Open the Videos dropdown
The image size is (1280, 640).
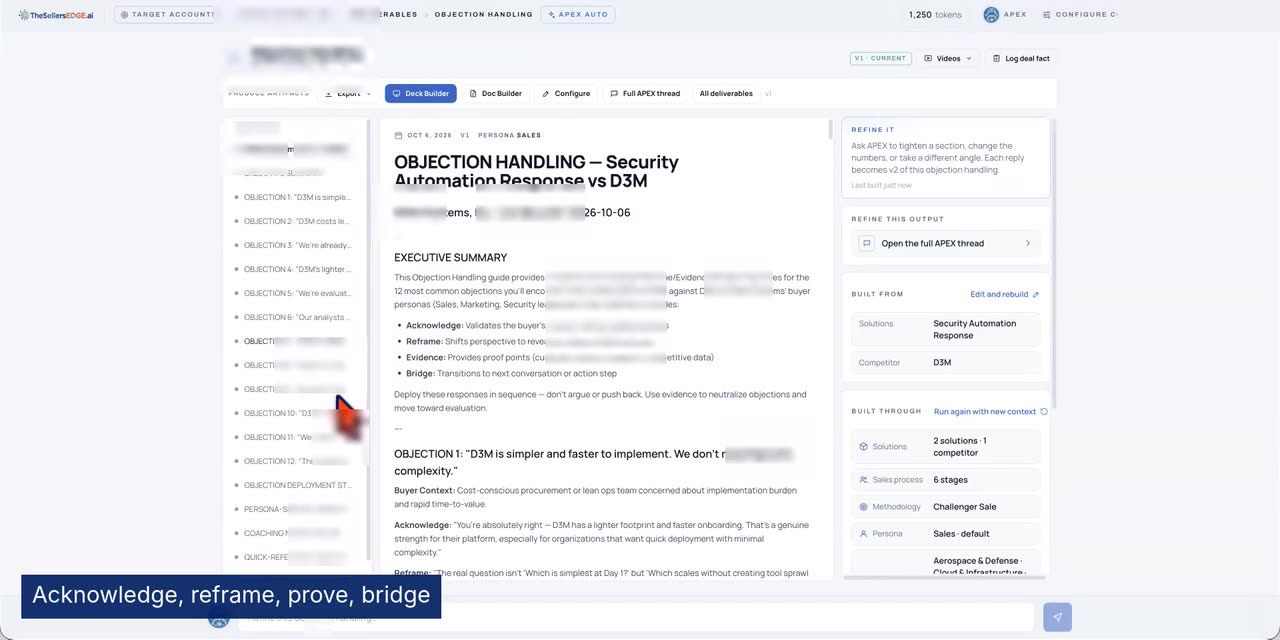tap(947, 58)
